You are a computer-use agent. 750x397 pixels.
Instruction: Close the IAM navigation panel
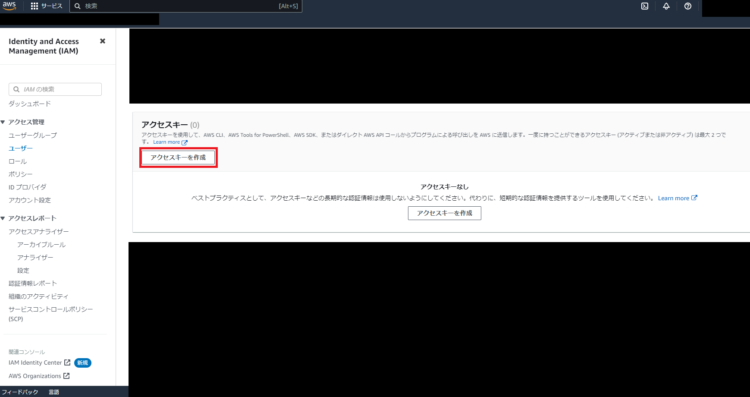[102, 41]
